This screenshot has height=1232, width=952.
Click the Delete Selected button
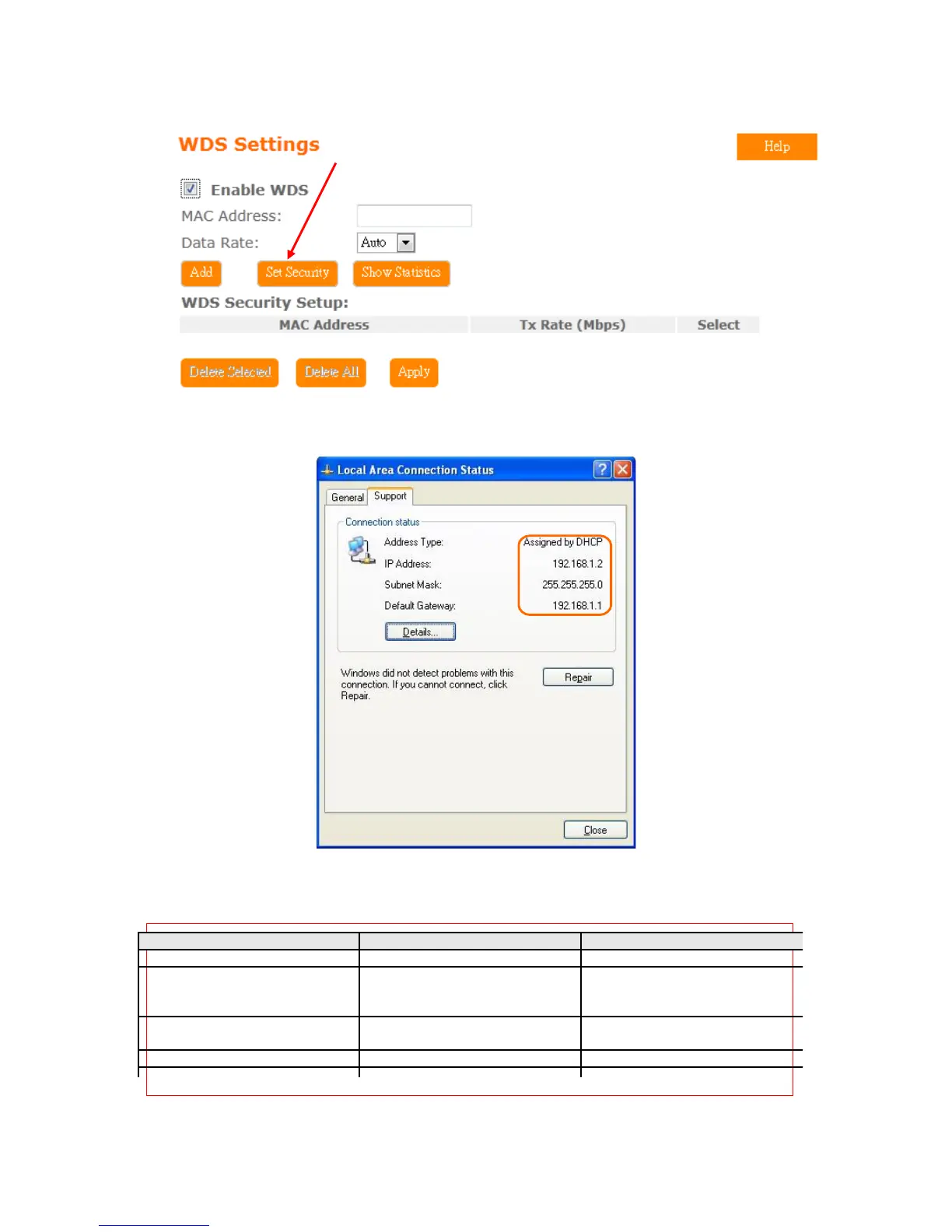click(229, 373)
